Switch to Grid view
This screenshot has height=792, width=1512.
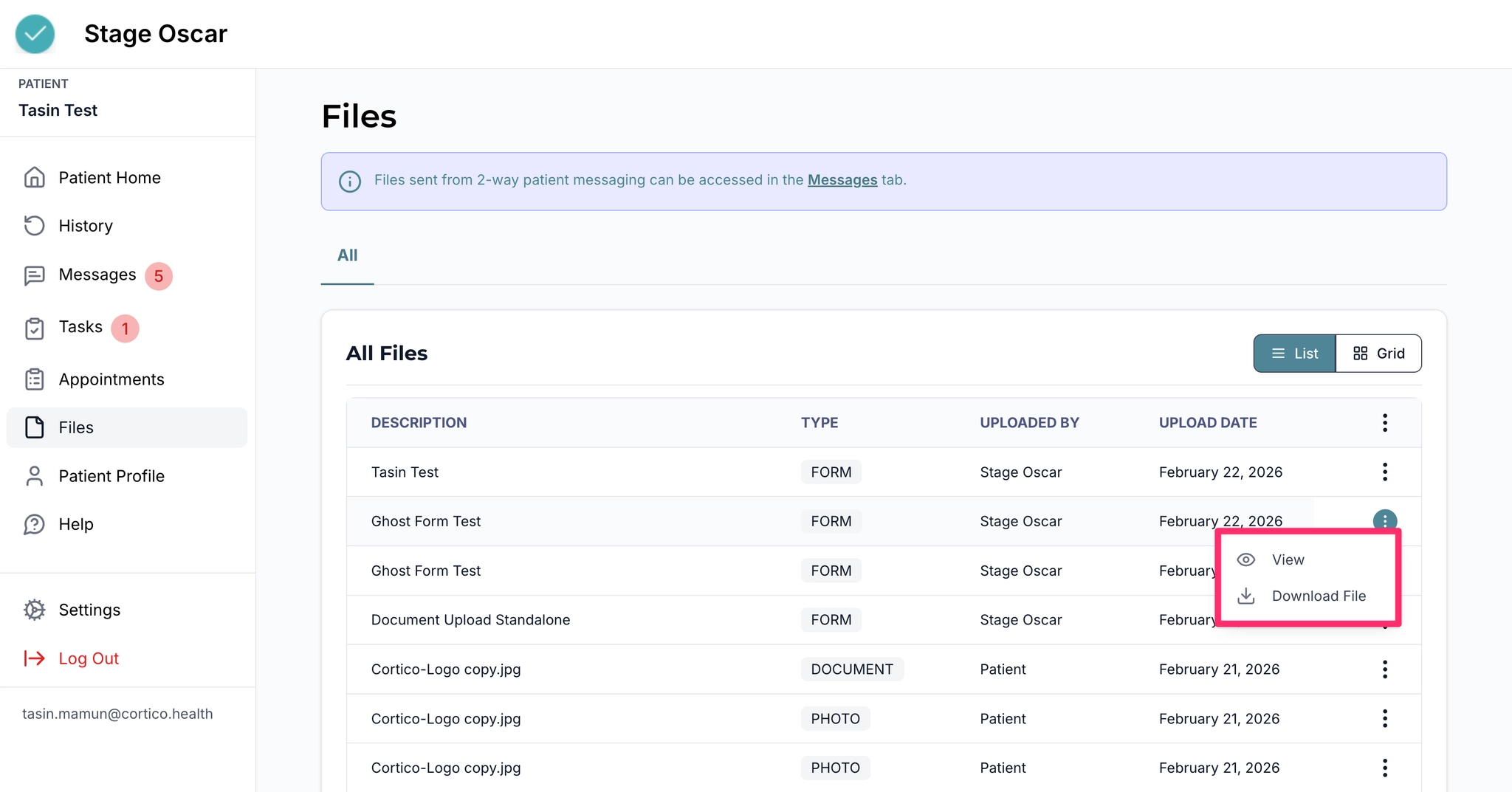pyautogui.click(x=1378, y=354)
